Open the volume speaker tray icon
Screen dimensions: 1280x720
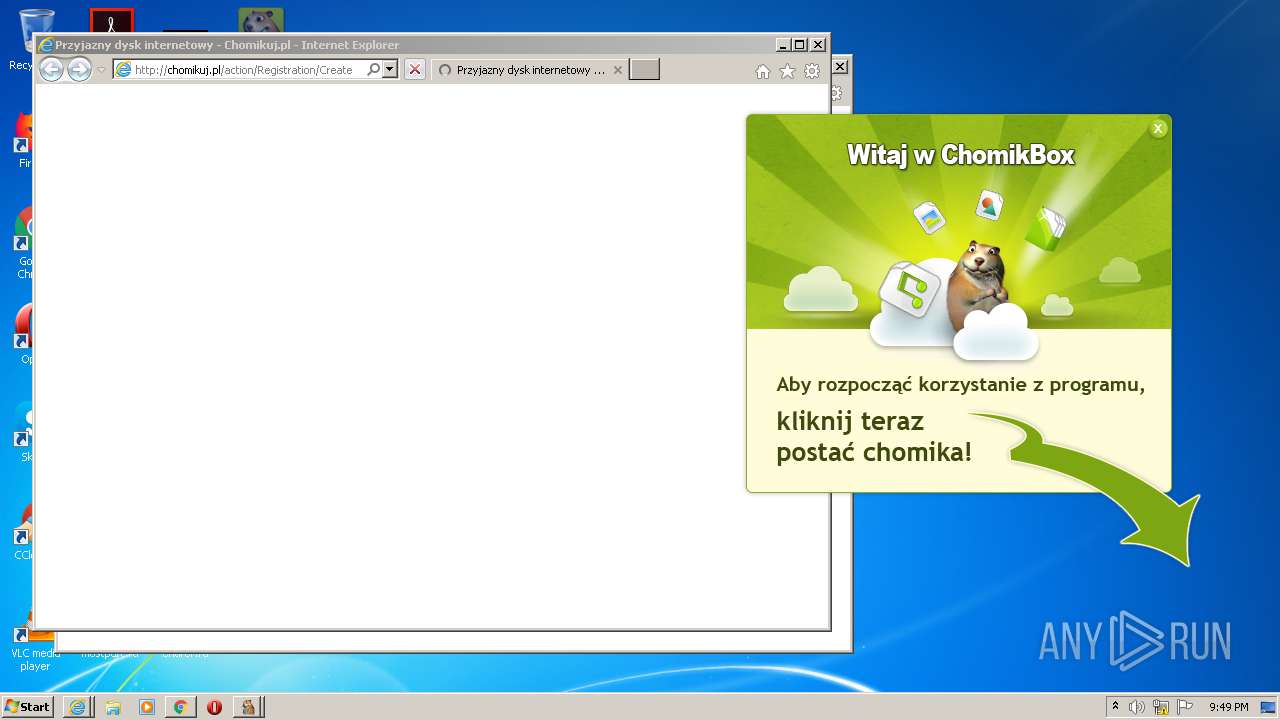point(1137,707)
